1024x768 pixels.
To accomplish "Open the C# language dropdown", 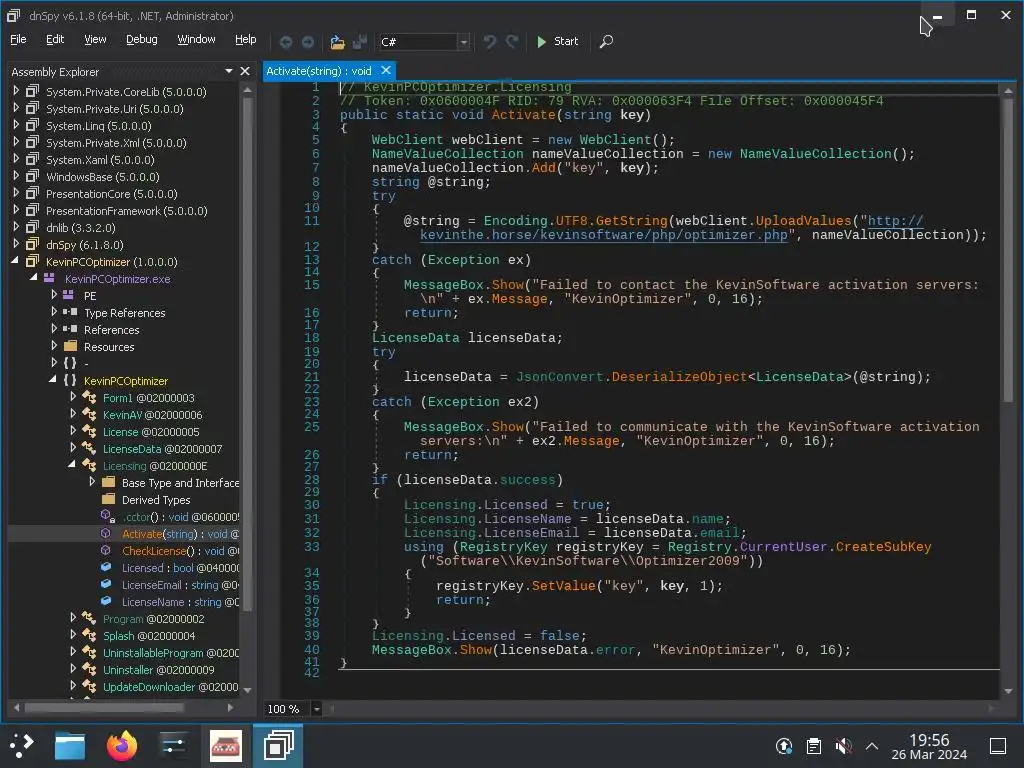I will (464, 42).
